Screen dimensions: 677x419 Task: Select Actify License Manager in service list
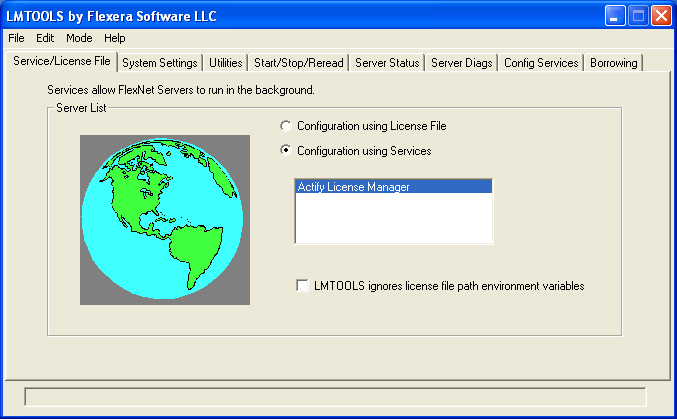click(393, 187)
